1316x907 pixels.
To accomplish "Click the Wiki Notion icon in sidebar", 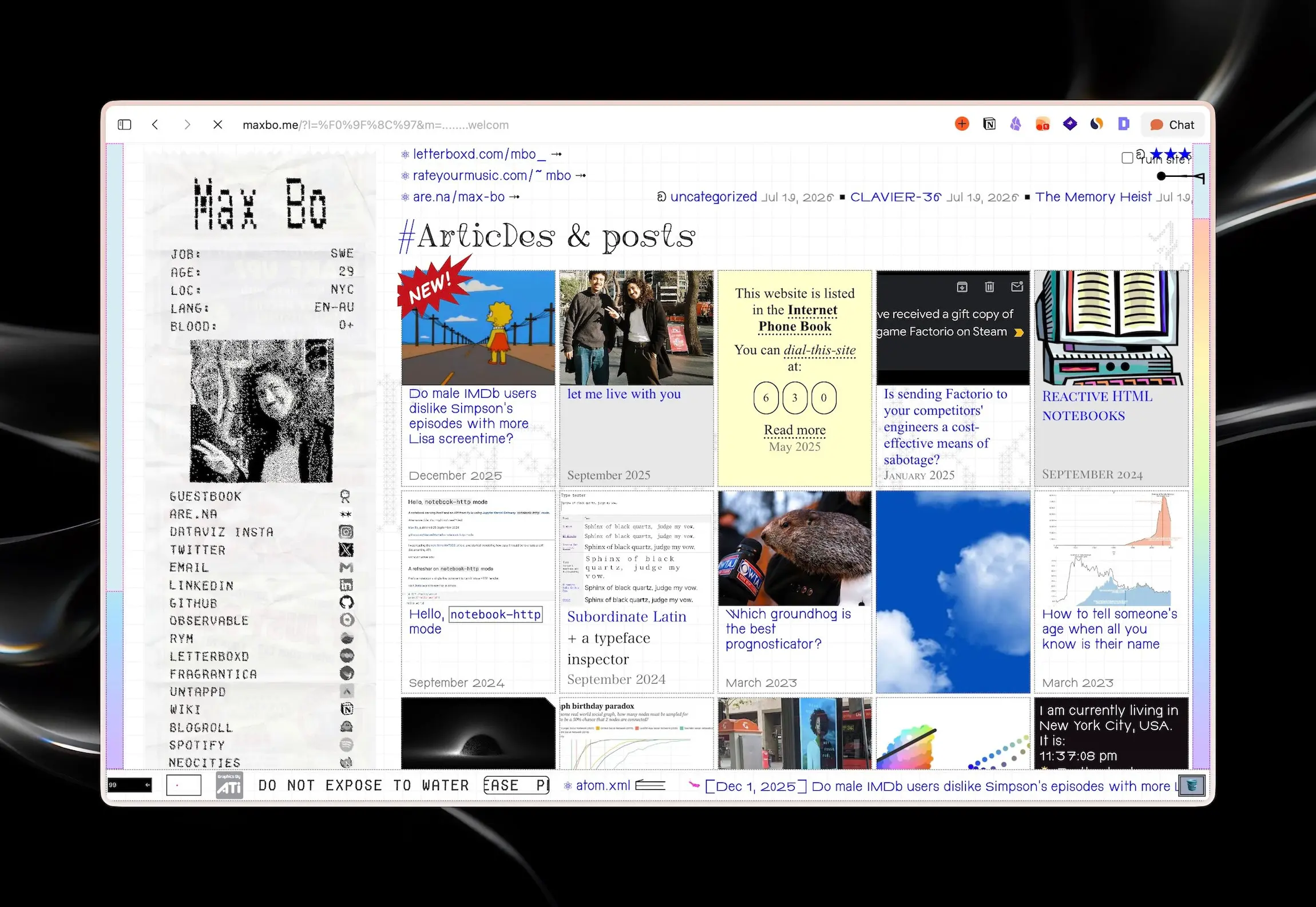I will (346, 709).
